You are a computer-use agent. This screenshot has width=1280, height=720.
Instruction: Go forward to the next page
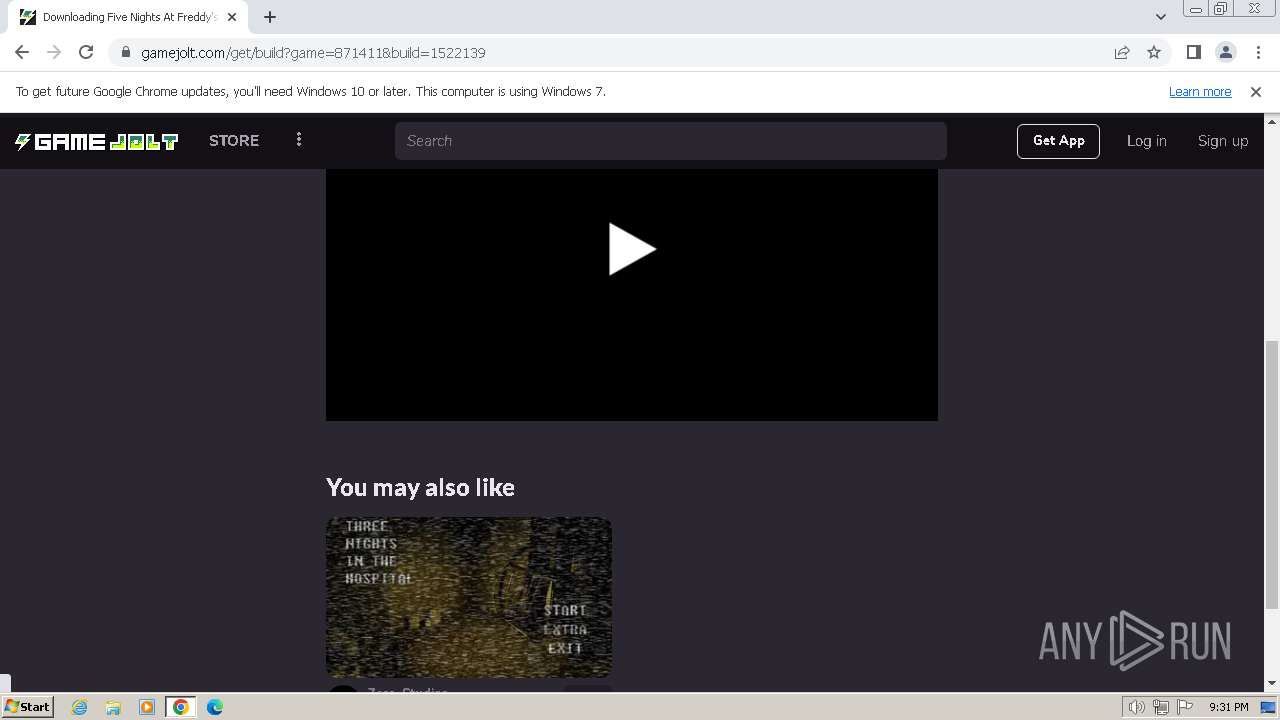54,52
